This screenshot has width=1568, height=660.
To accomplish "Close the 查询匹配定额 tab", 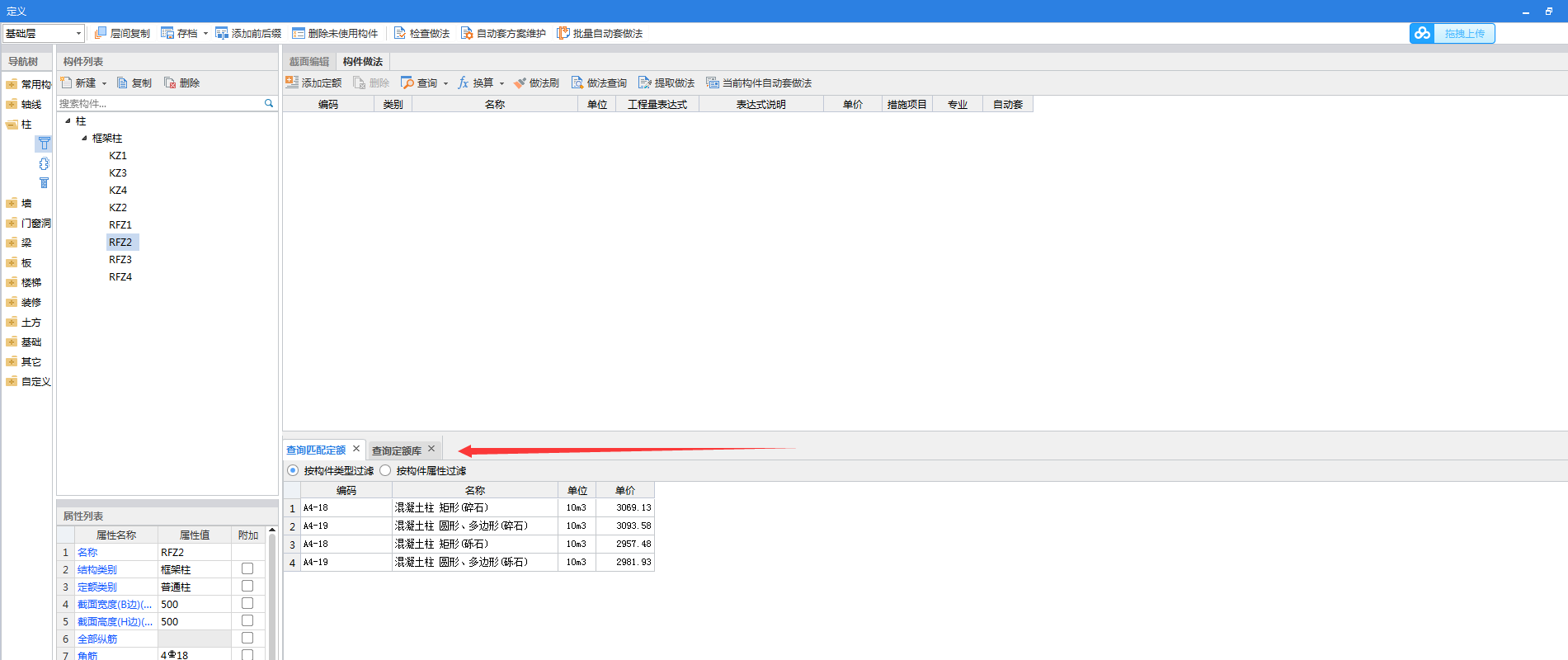I will [356, 449].
